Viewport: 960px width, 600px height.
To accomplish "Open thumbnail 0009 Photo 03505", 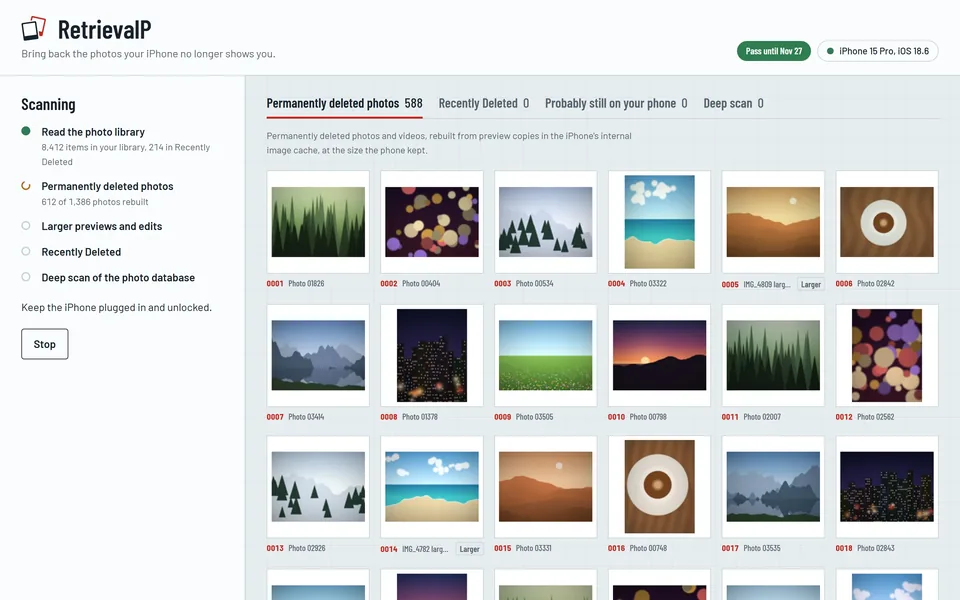I will pyautogui.click(x=546, y=355).
